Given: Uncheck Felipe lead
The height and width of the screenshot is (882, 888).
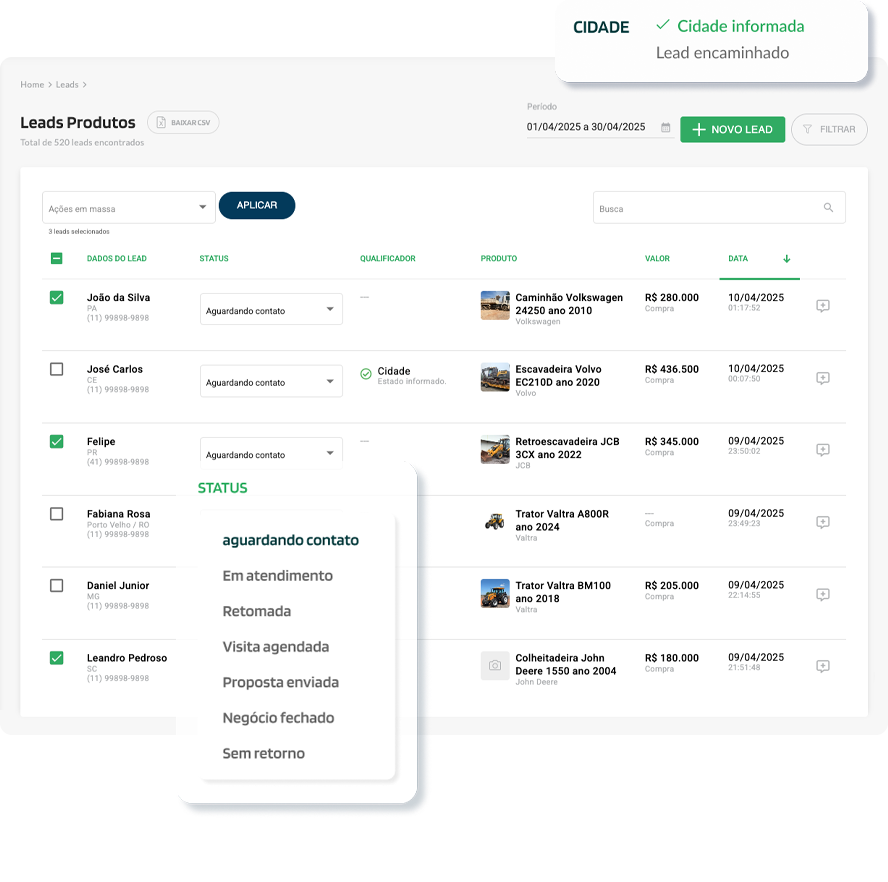Looking at the screenshot, I should pos(56,441).
